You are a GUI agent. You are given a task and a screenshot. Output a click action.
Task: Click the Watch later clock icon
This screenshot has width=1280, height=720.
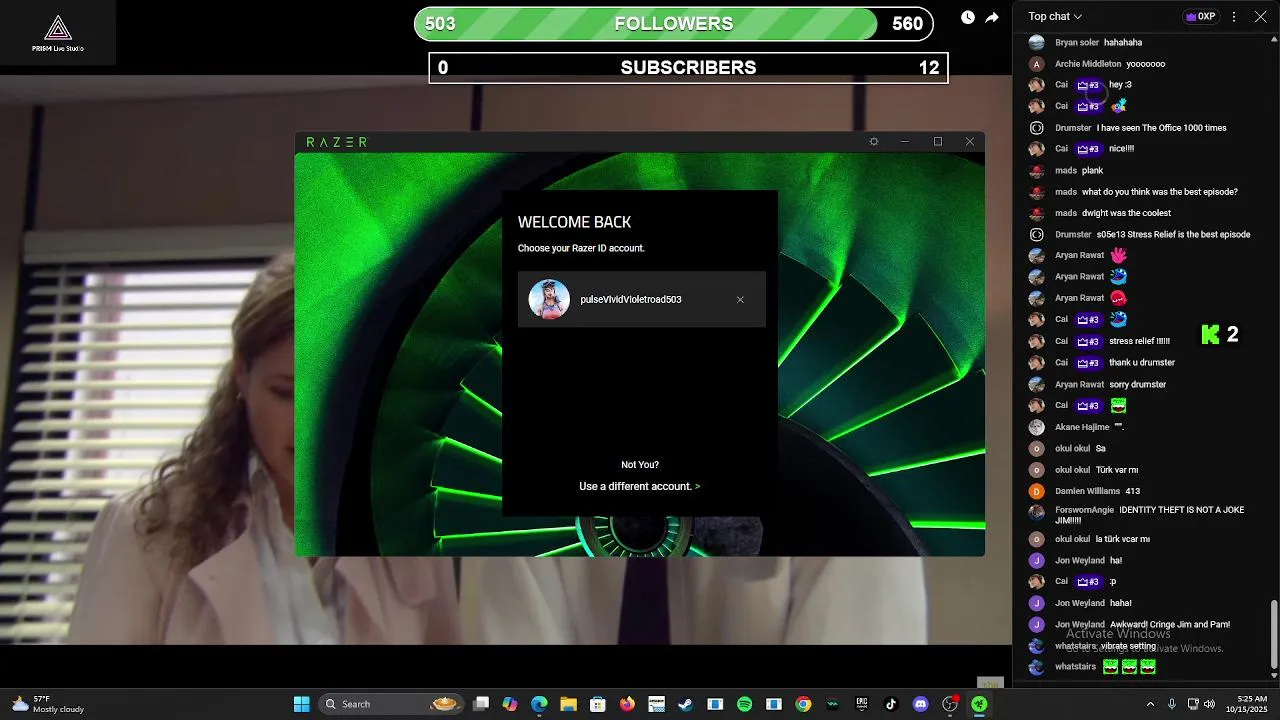coord(968,17)
